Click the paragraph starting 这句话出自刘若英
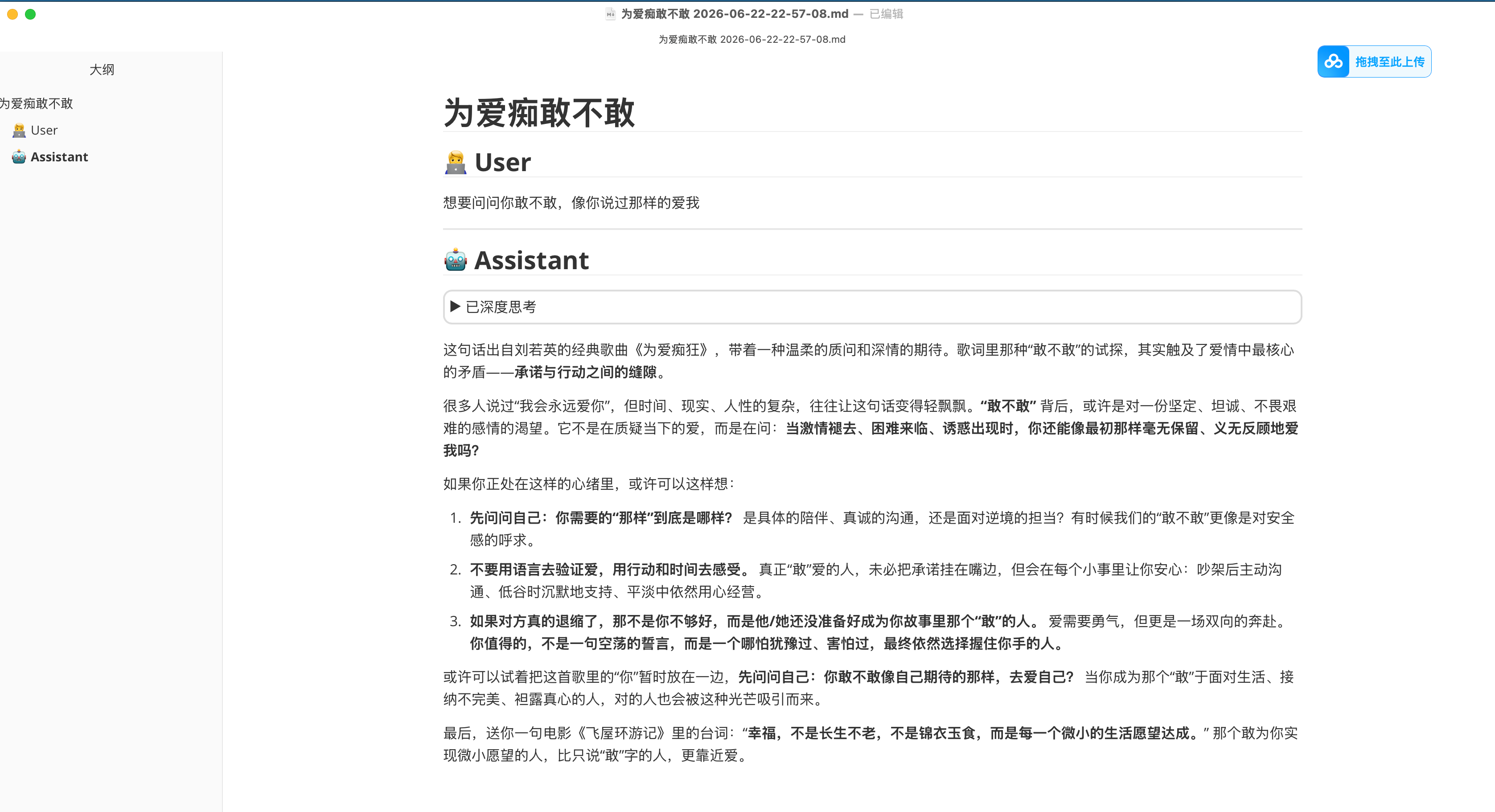The image size is (1495, 812). point(869,361)
